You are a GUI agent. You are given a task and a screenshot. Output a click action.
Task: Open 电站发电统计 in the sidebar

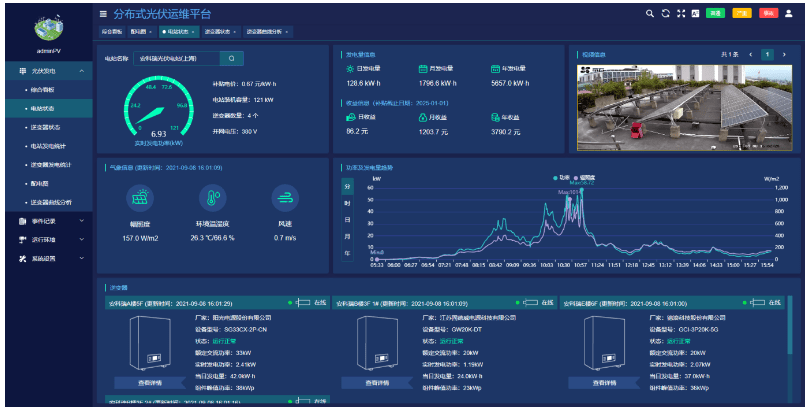coord(48,146)
